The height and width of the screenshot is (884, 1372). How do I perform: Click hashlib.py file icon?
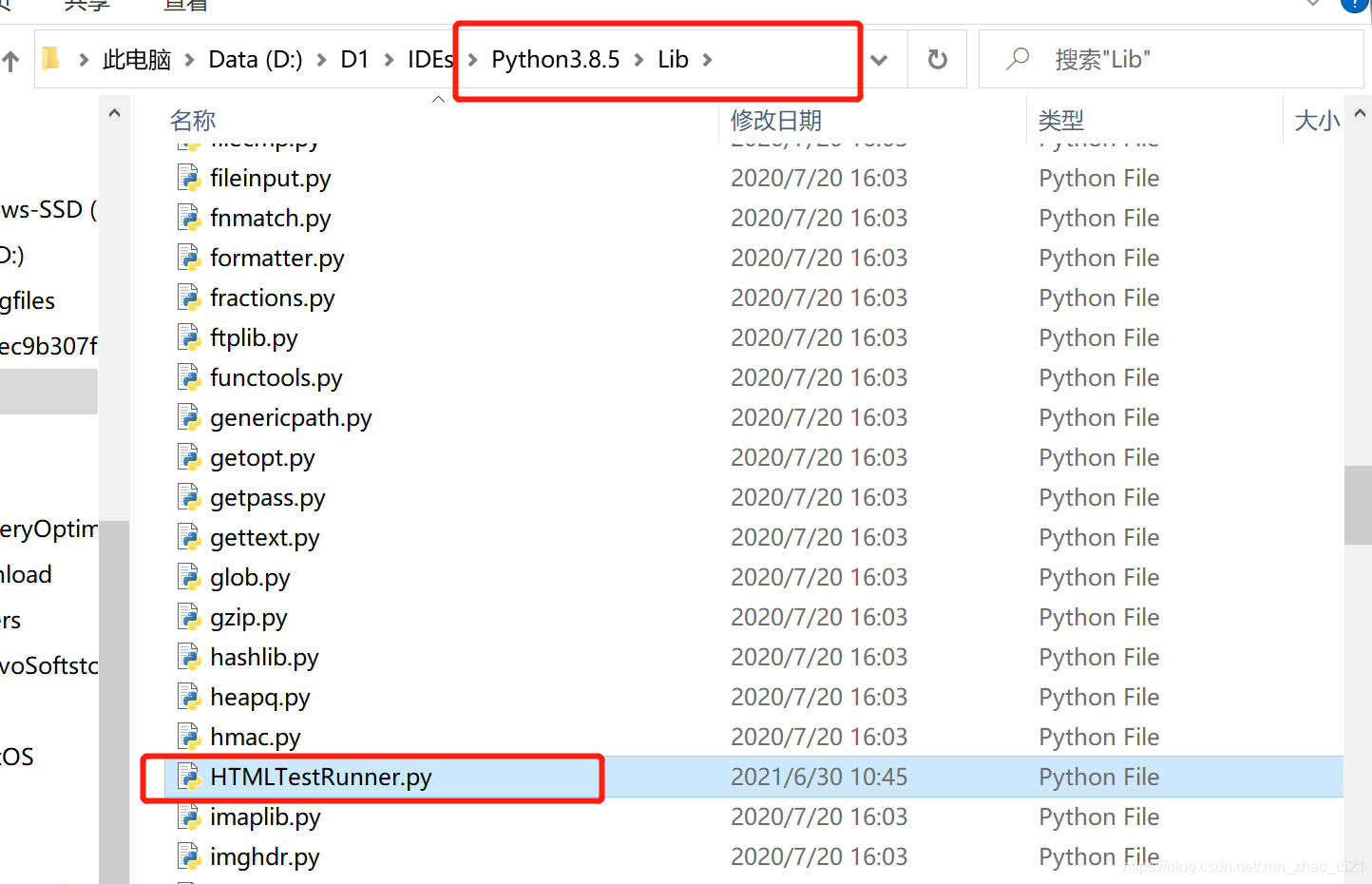pos(189,657)
